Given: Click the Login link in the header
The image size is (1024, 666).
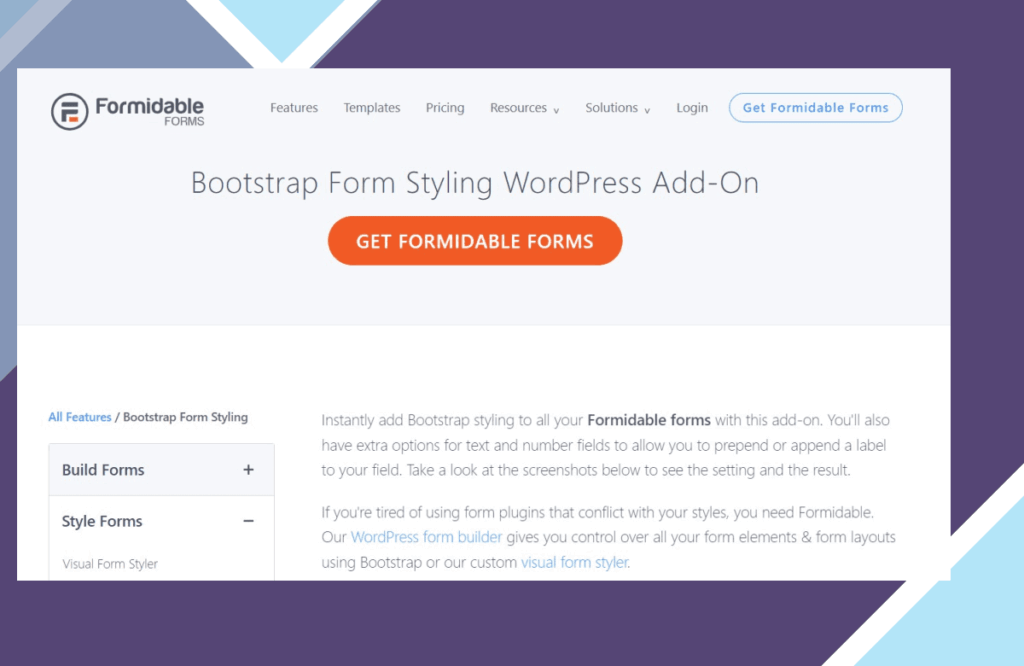Looking at the screenshot, I should (692, 108).
